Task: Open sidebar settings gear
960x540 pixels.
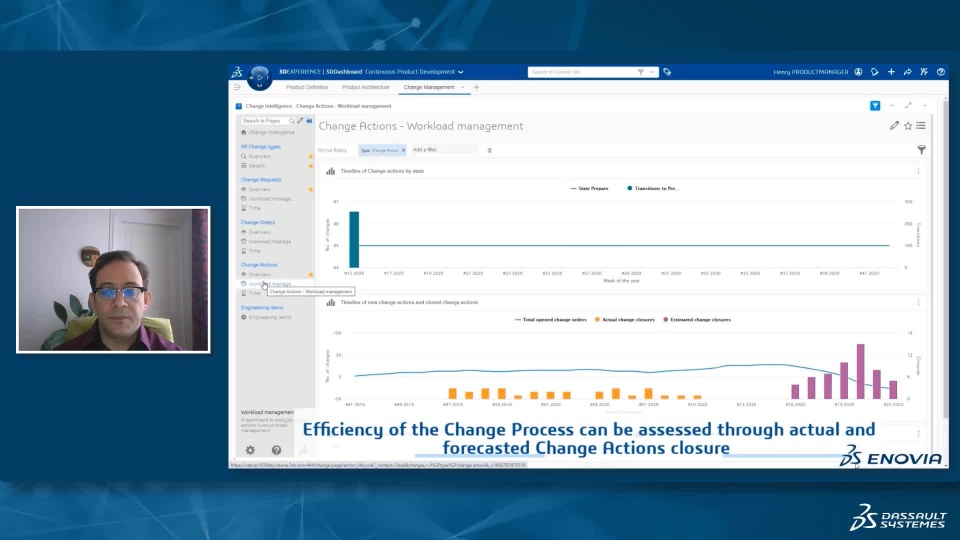Action: coord(250,450)
